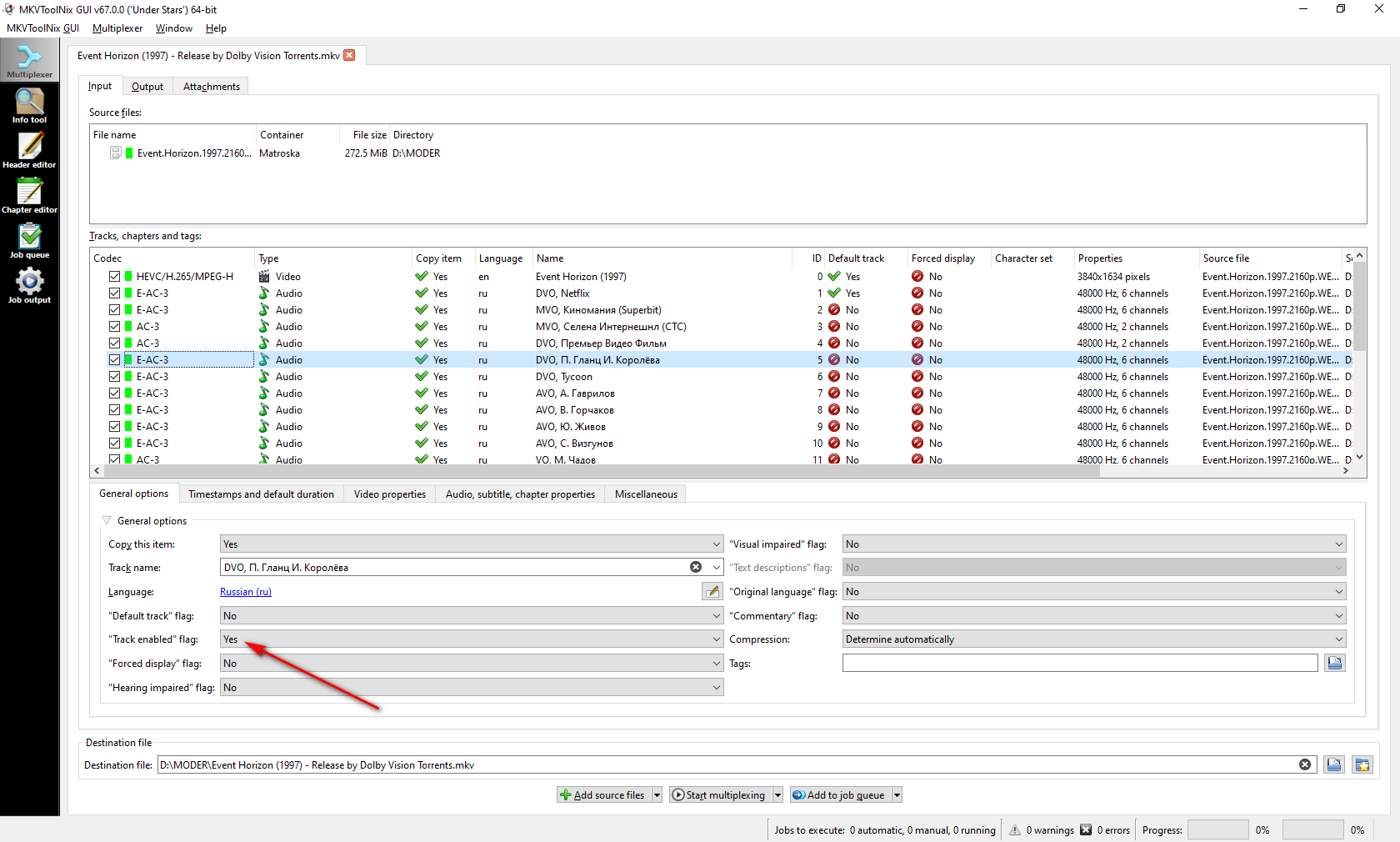
Task: Open the Job queue
Action: click(29, 241)
